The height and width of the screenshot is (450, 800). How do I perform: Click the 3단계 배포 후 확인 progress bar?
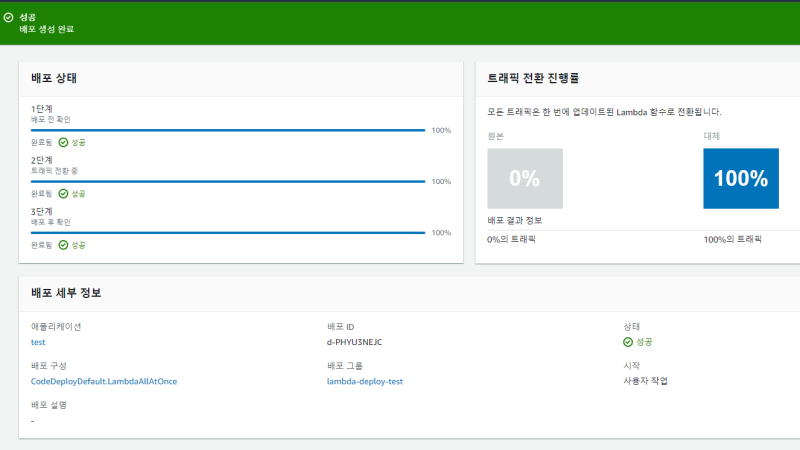[228, 233]
